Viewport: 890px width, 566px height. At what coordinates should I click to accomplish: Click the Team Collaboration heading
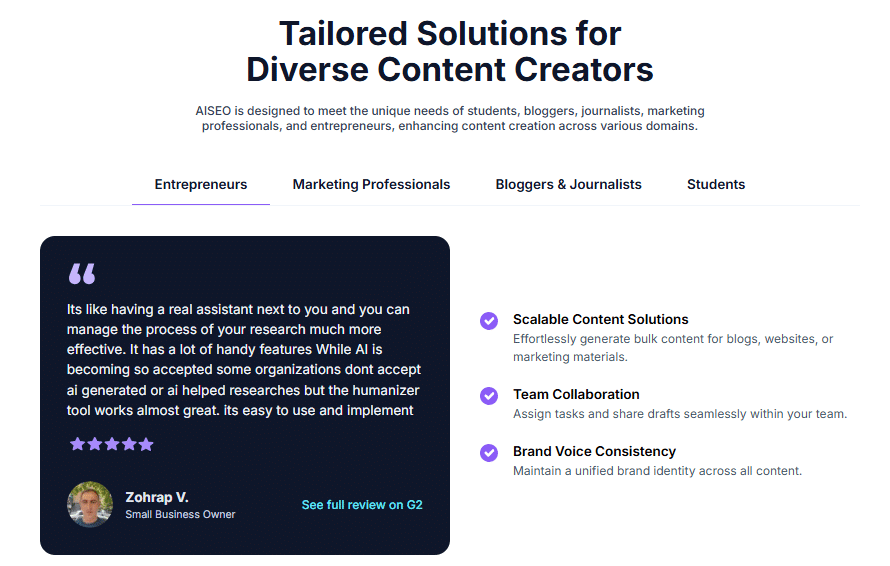[576, 395]
